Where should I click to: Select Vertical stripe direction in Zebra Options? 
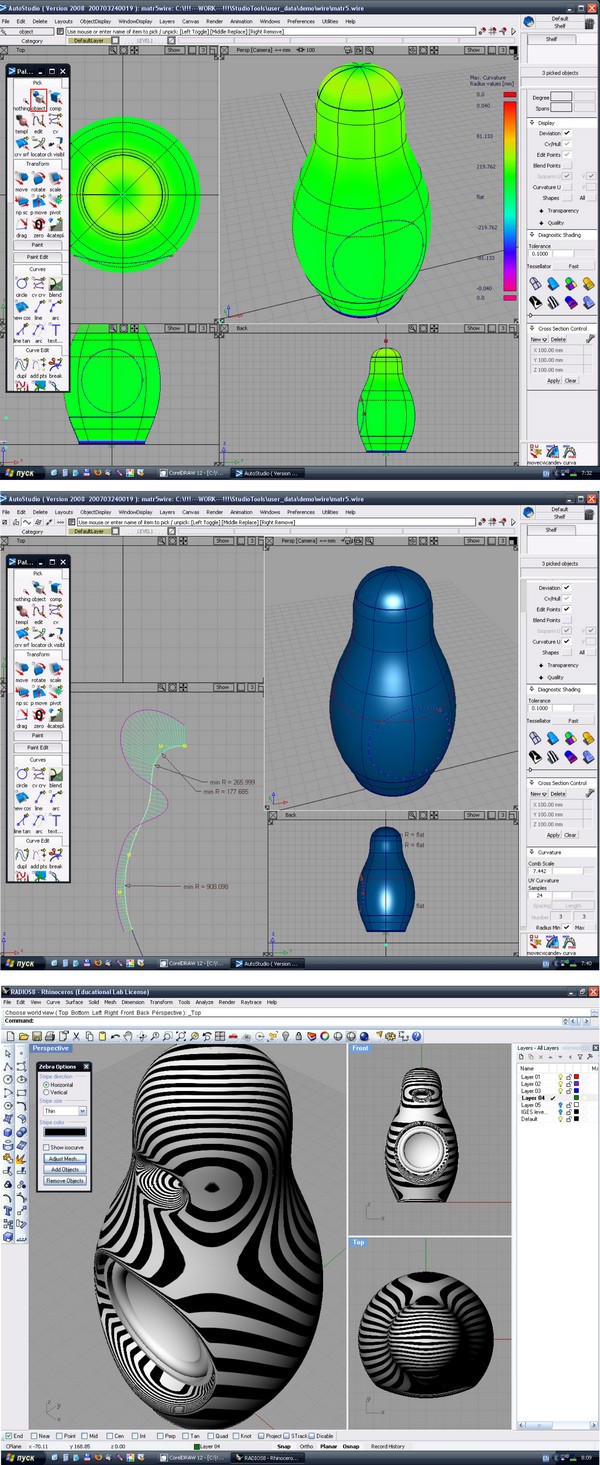coord(45,1092)
